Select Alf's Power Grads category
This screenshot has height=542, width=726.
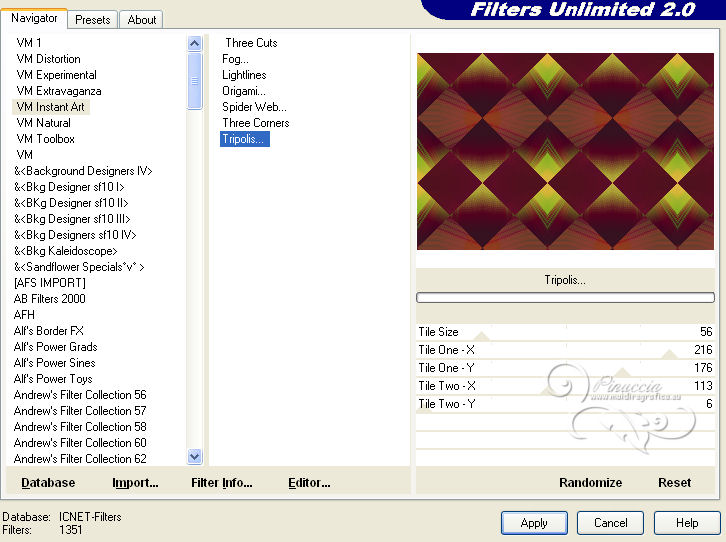56,347
